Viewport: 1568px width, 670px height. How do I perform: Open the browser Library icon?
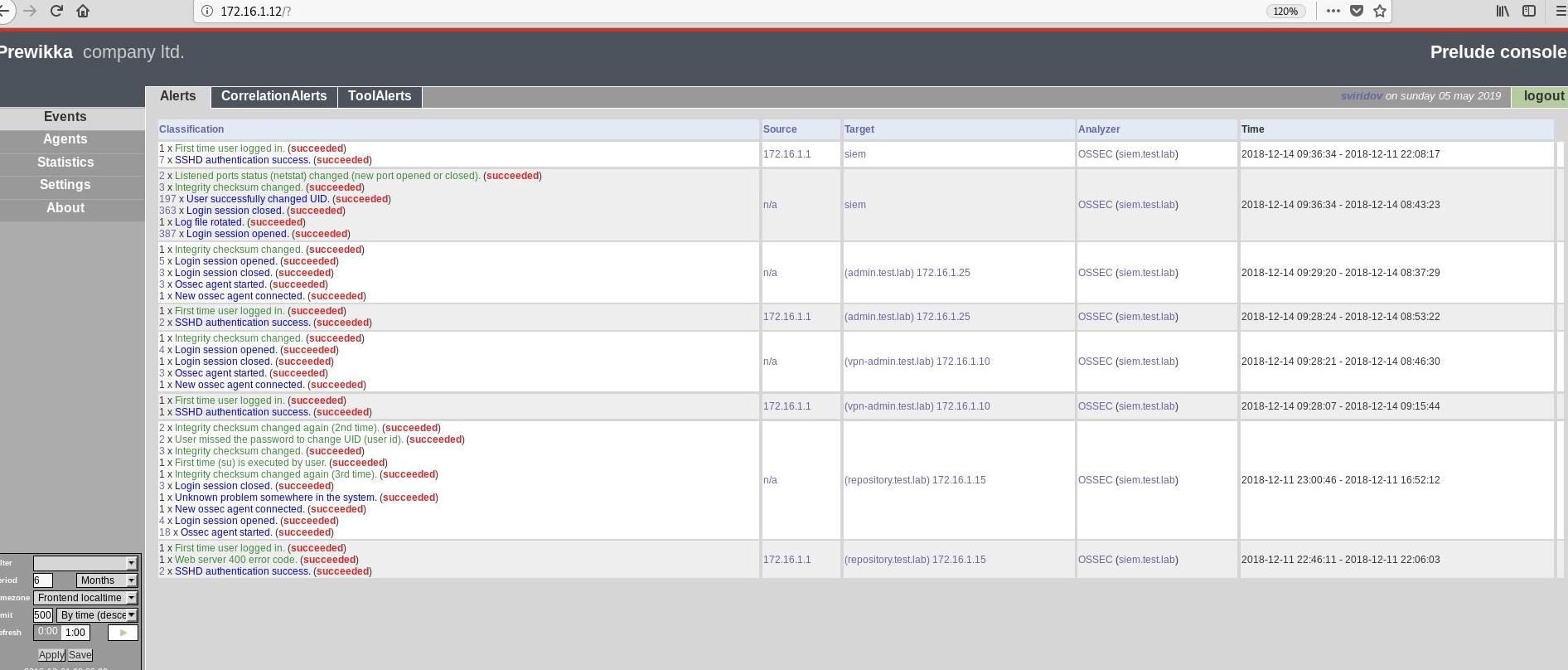tap(1502, 11)
